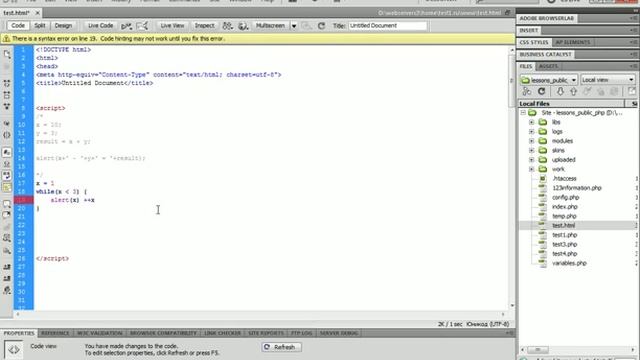Open the Multiscreen dropdown arrow
This screenshot has width=640, height=360.
point(293,26)
